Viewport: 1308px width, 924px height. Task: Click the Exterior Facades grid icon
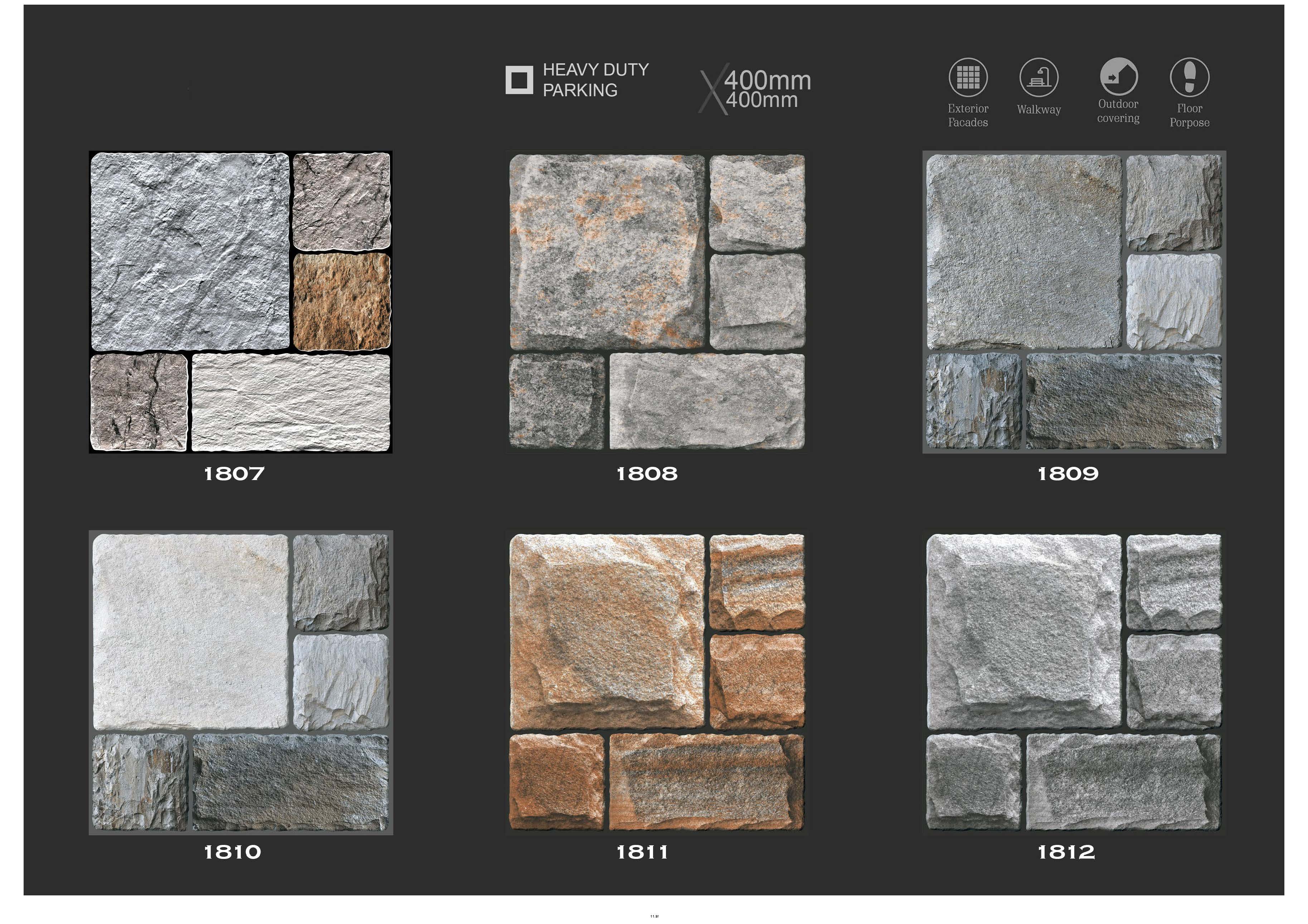click(968, 77)
